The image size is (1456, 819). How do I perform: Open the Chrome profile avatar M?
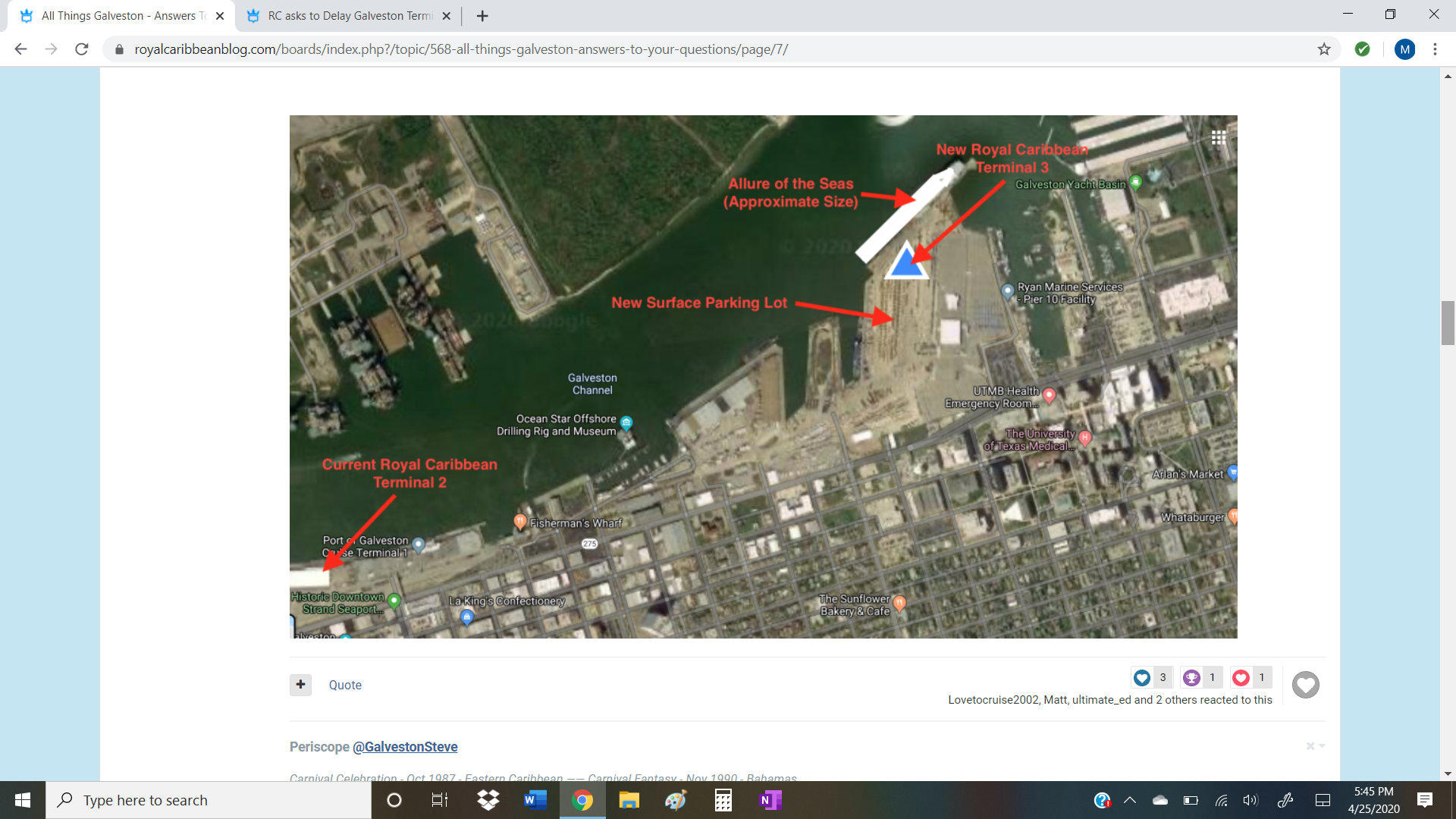pyautogui.click(x=1404, y=49)
